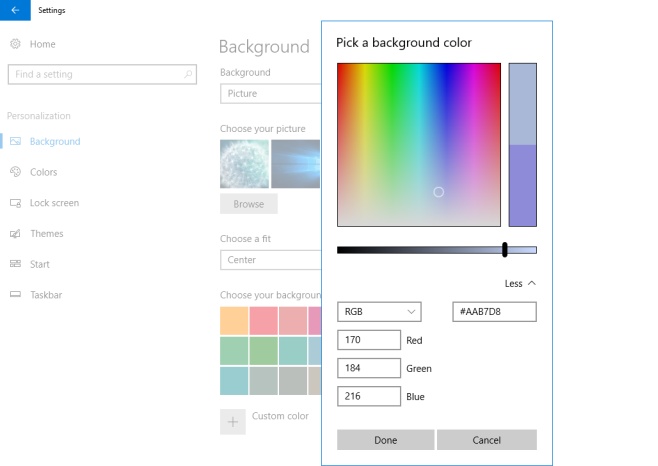
Task: Select the pink swatch in first row
Action: (x=264, y=320)
